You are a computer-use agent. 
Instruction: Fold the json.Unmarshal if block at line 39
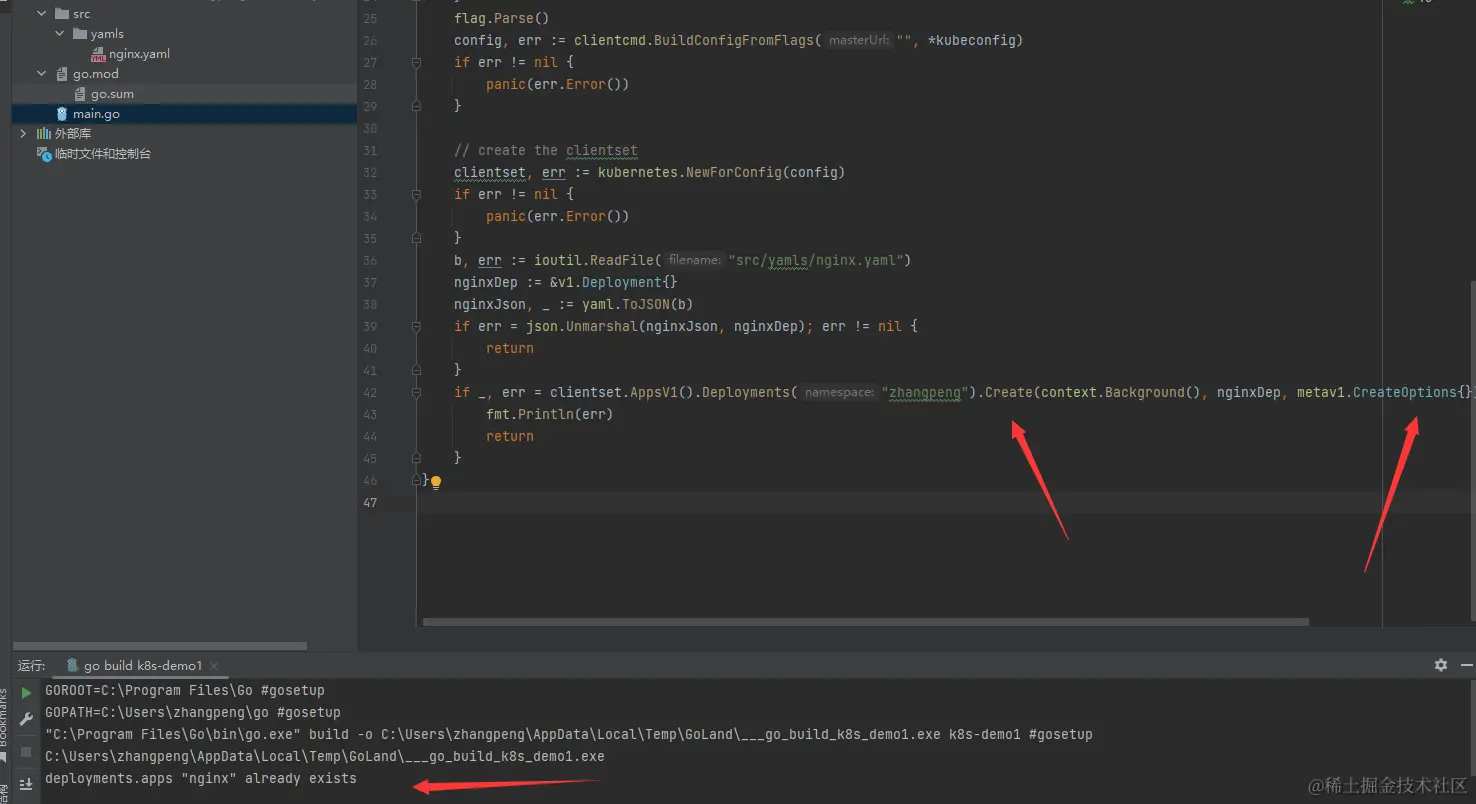click(417, 327)
